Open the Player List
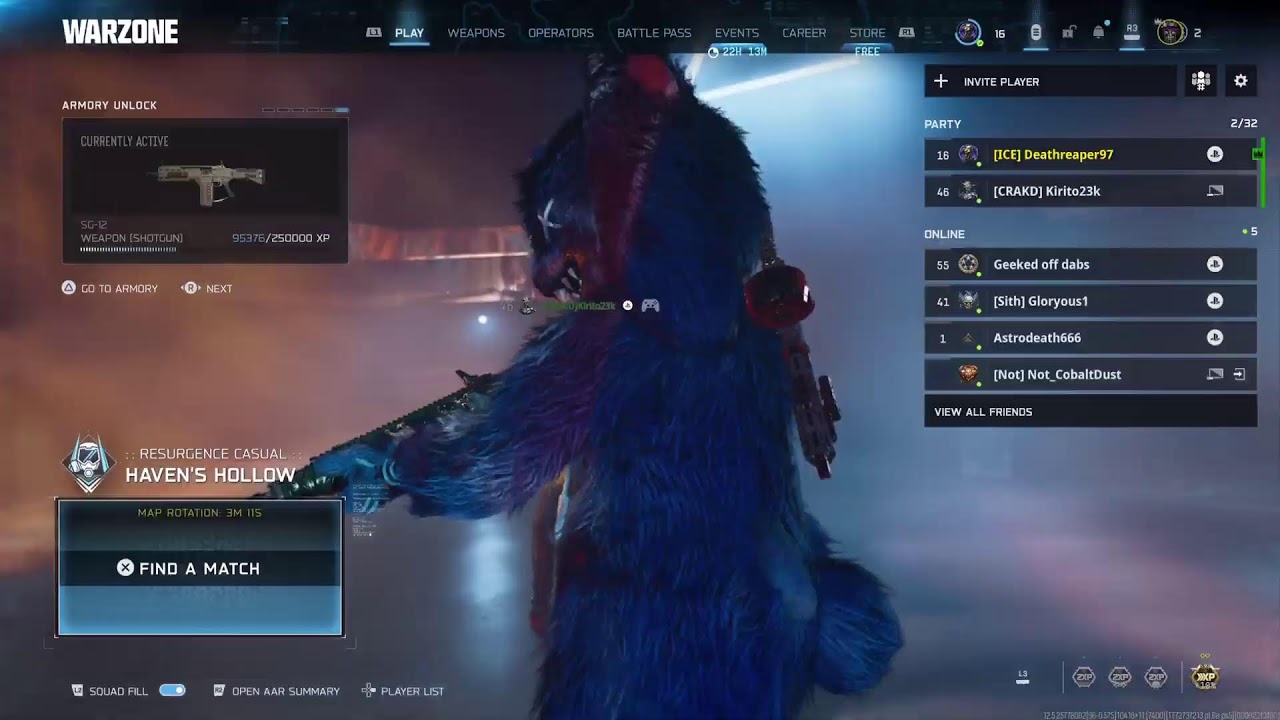1280x720 pixels. click(x=412, y=691)
